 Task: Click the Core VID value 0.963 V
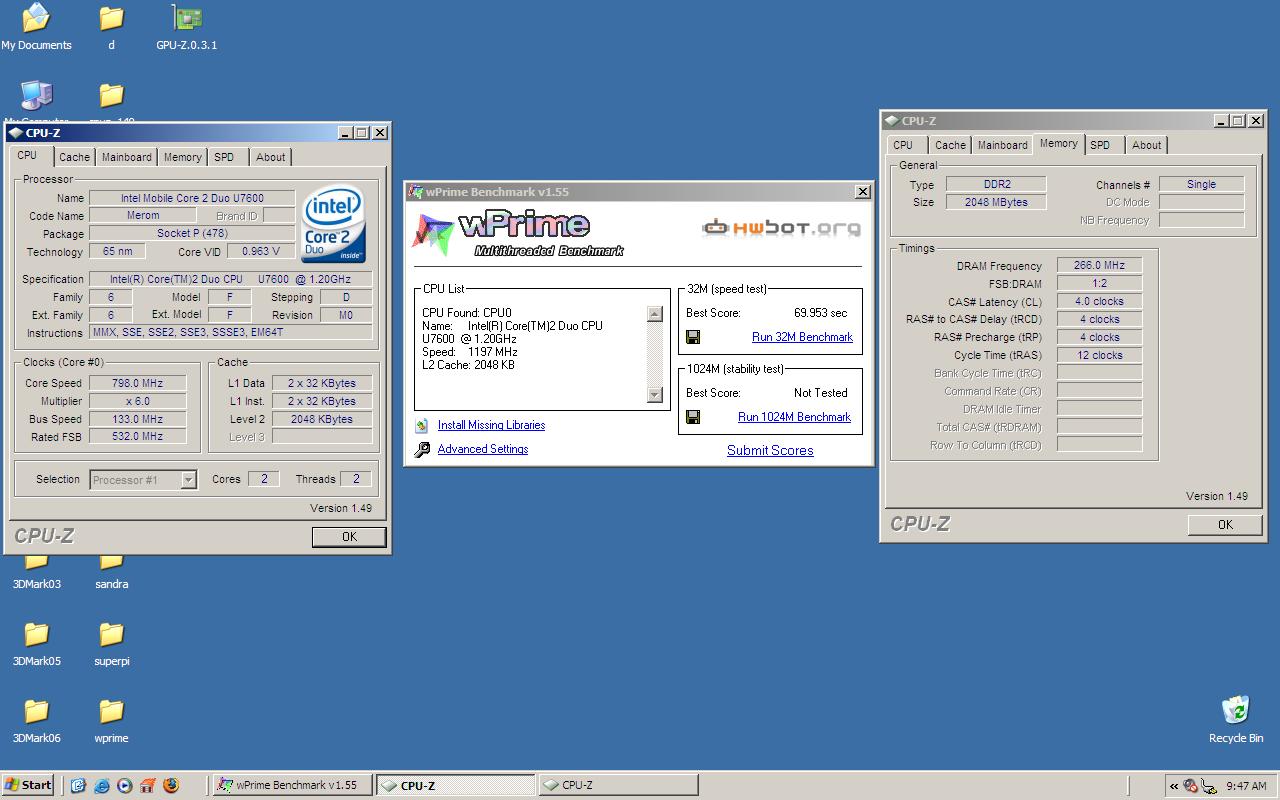pyautogui.click(x=261, y=252)
